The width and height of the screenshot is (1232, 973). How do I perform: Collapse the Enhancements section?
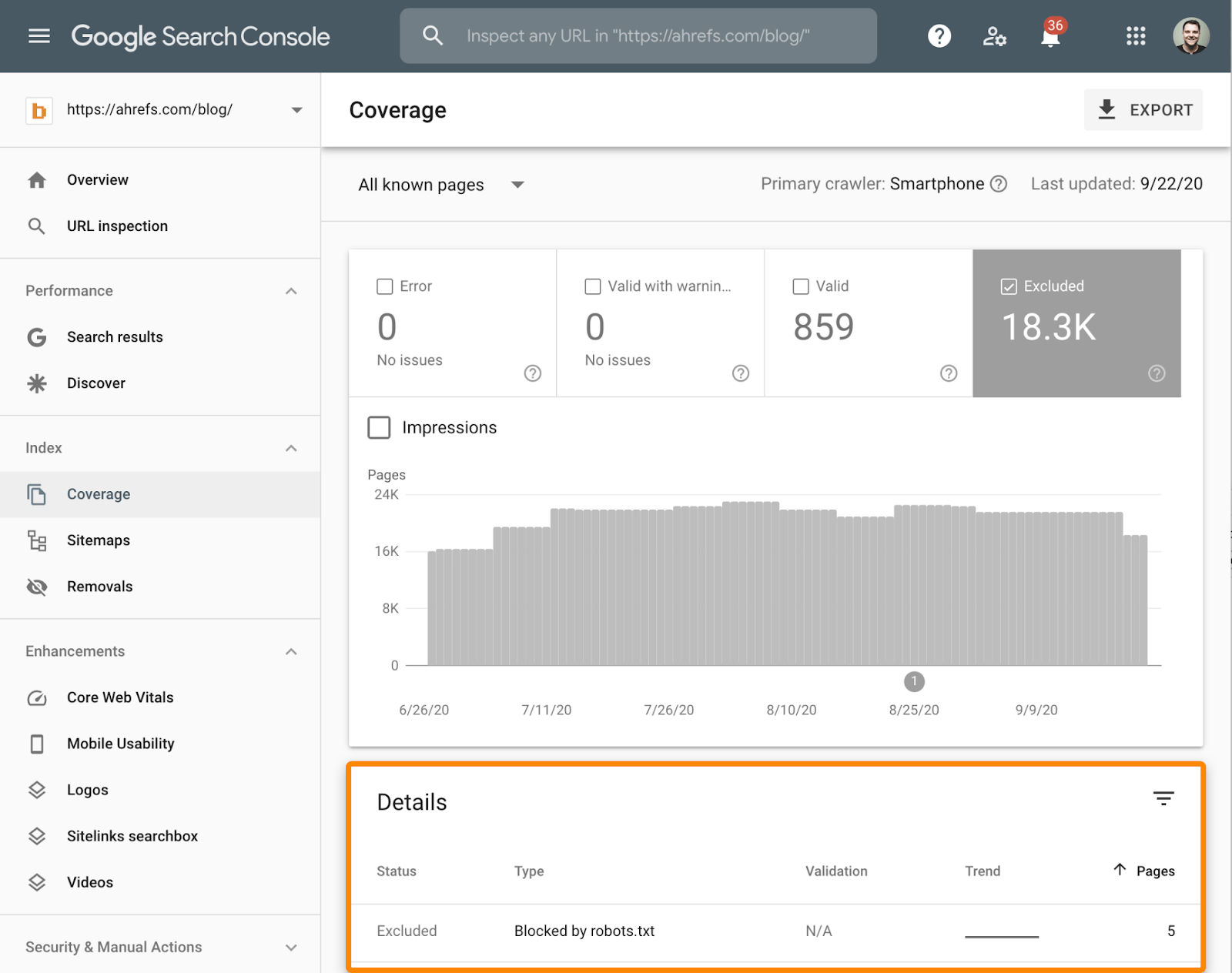point(291,651)
